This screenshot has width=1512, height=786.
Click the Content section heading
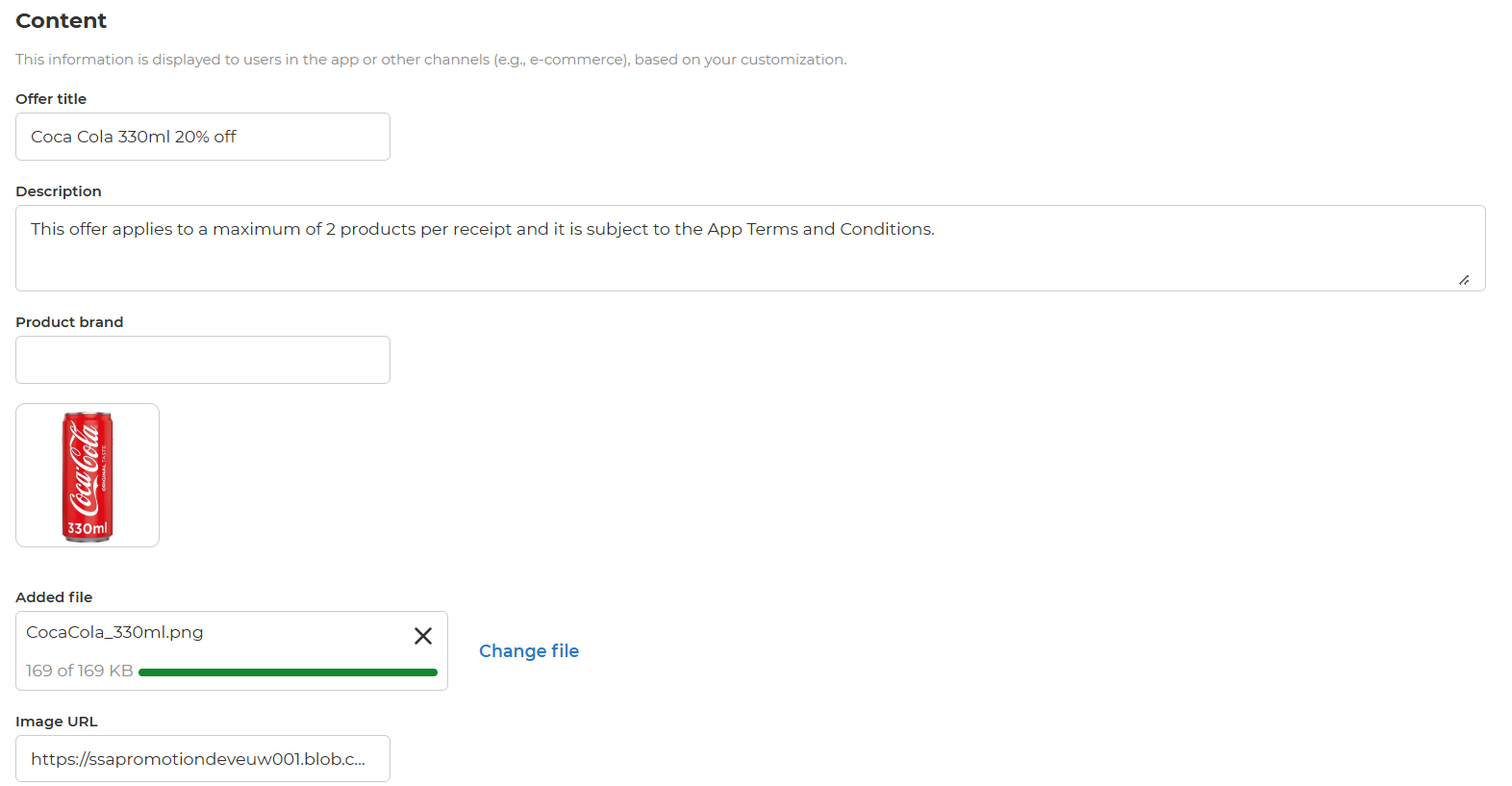[62, 21]
